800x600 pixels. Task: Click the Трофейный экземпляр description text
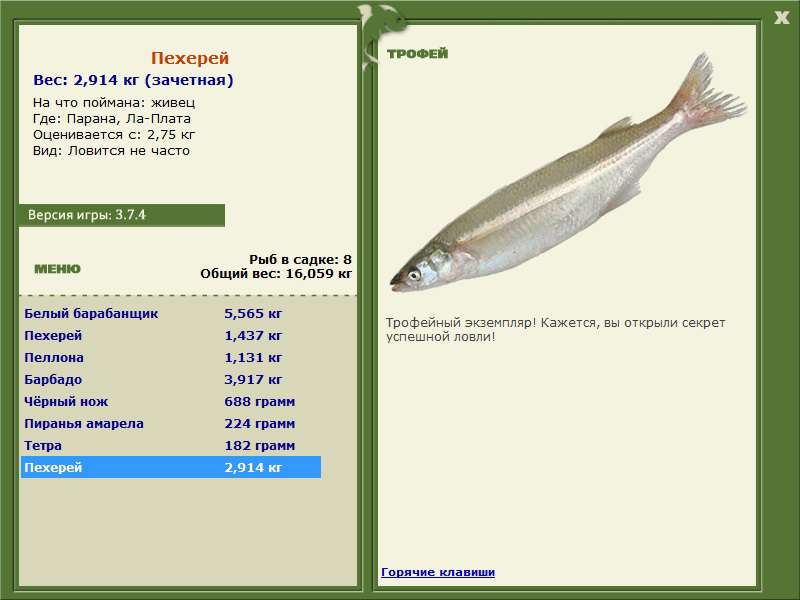click(x=555, y=330)
